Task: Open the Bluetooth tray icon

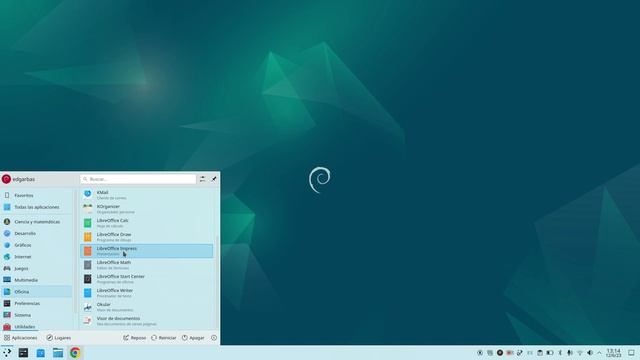Action: [x=560, y=353]
